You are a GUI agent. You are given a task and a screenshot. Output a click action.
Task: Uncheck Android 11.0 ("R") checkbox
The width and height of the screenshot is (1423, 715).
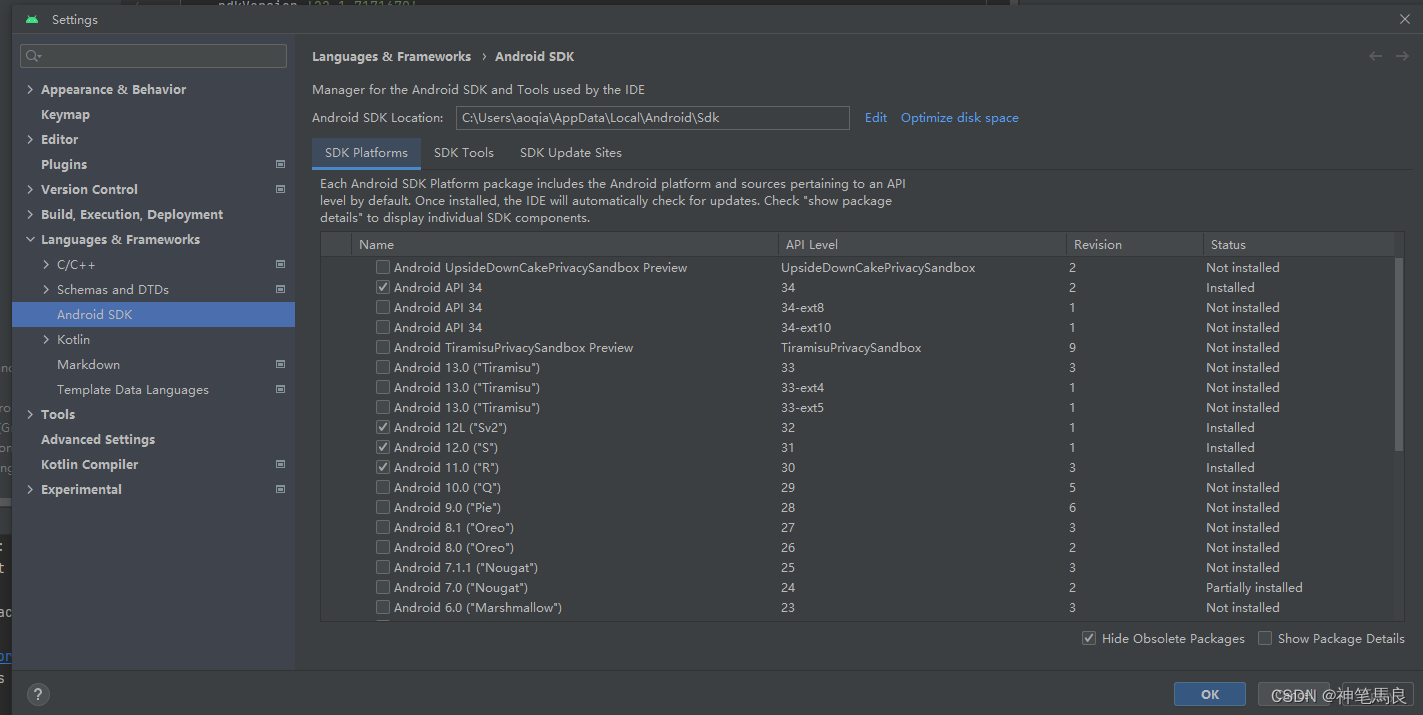click(383, 467)
